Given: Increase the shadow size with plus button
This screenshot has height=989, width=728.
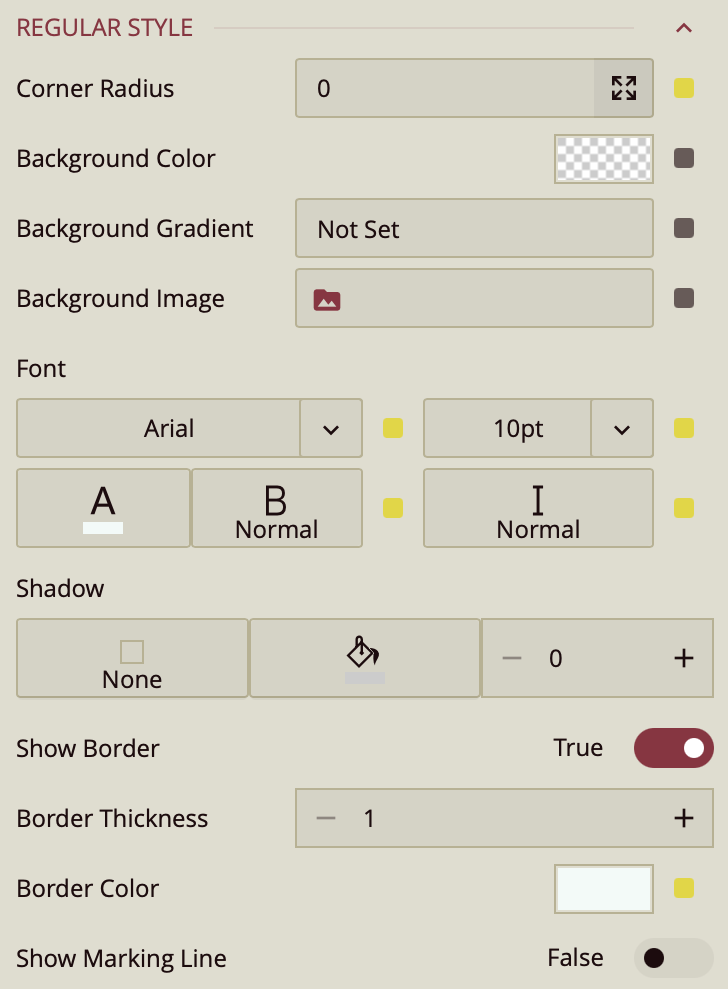Looking at the screenshot, I should point(684,658).
